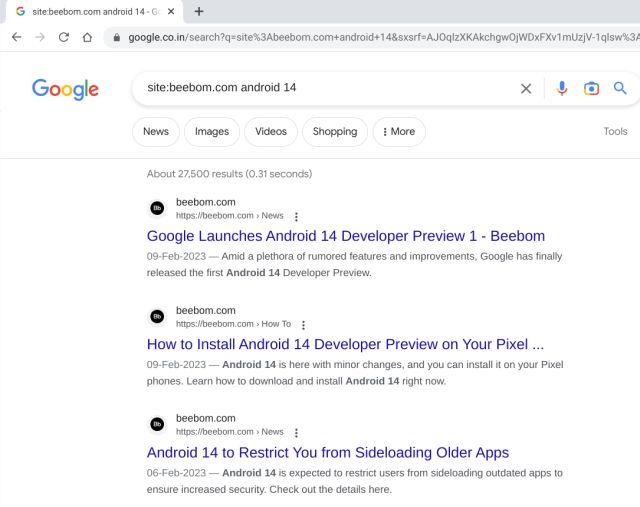Submit search with the magnifying glass icon
This screenshot has height=507, width=640.
[x=620, y=88]
